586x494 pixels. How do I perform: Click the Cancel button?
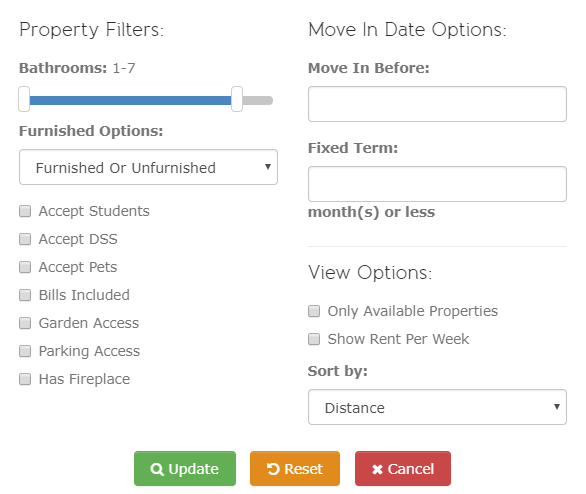pyautogui.click(x=403, y=469)
